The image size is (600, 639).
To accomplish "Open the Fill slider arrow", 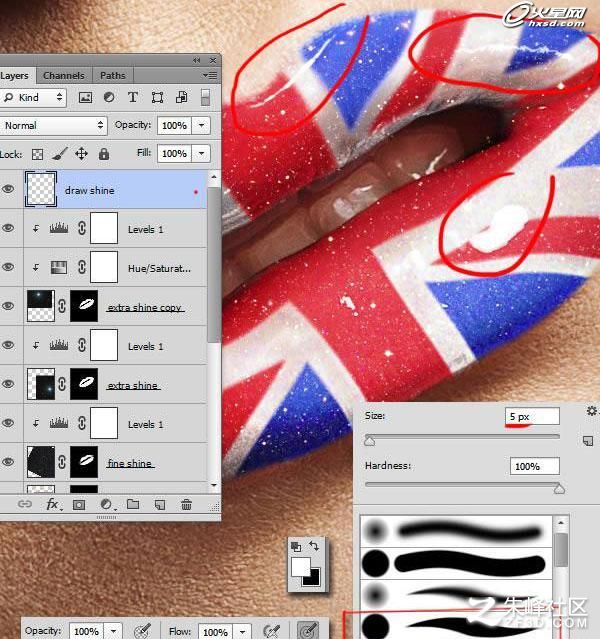I will coord(202,154).
